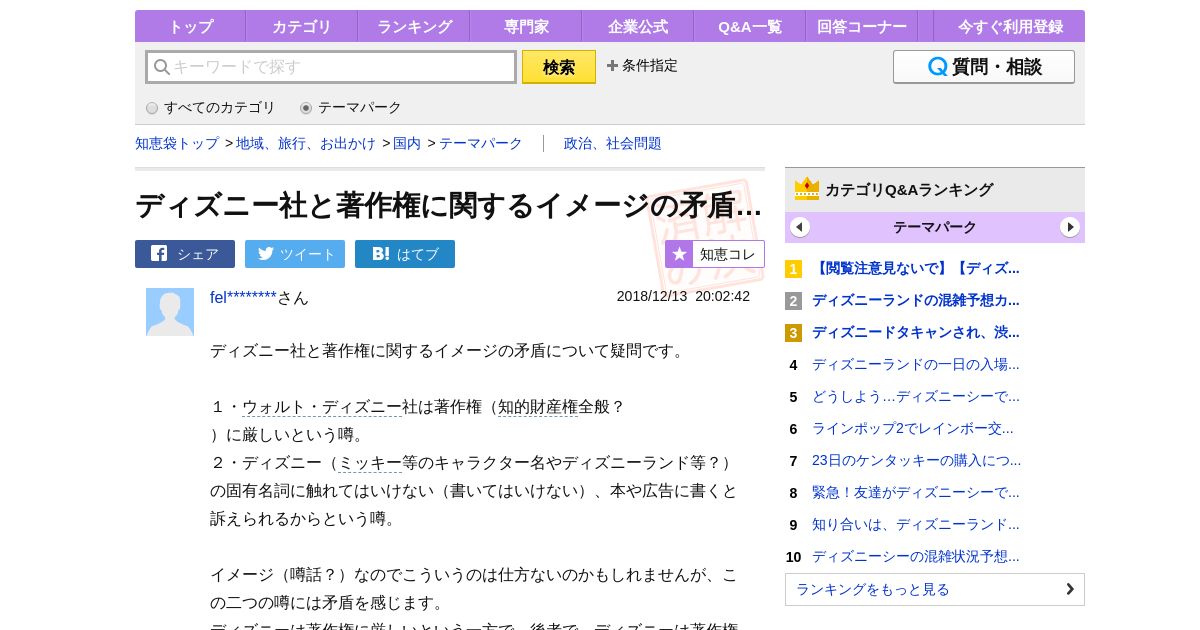1200x630 pixels.
Task: Open the 今すぐ利用登録 tab
Action: click(x=1009, y=26)
